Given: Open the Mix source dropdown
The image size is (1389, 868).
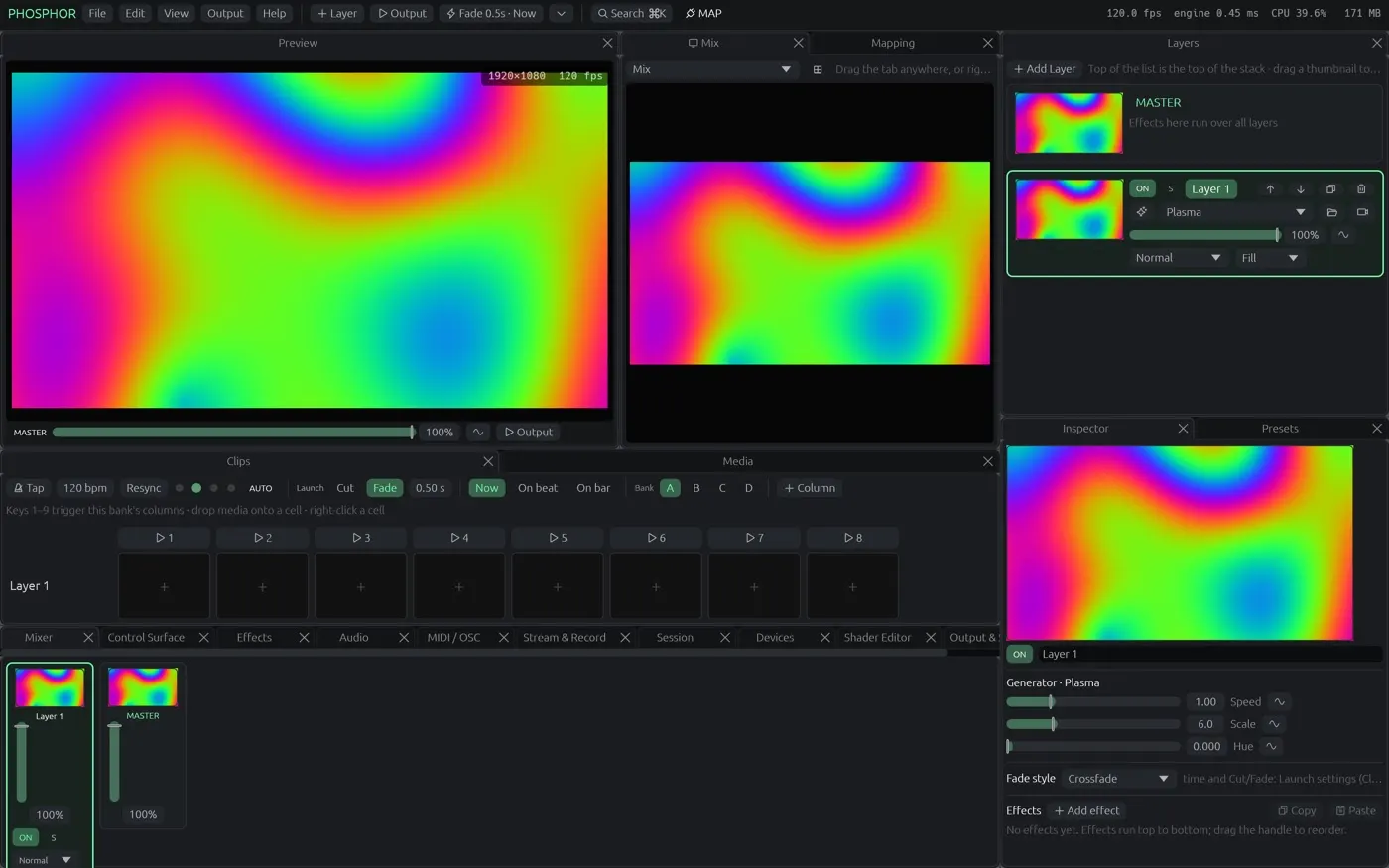Looking at the screenshot, I should pyautogui.click(x=711, y=69).
